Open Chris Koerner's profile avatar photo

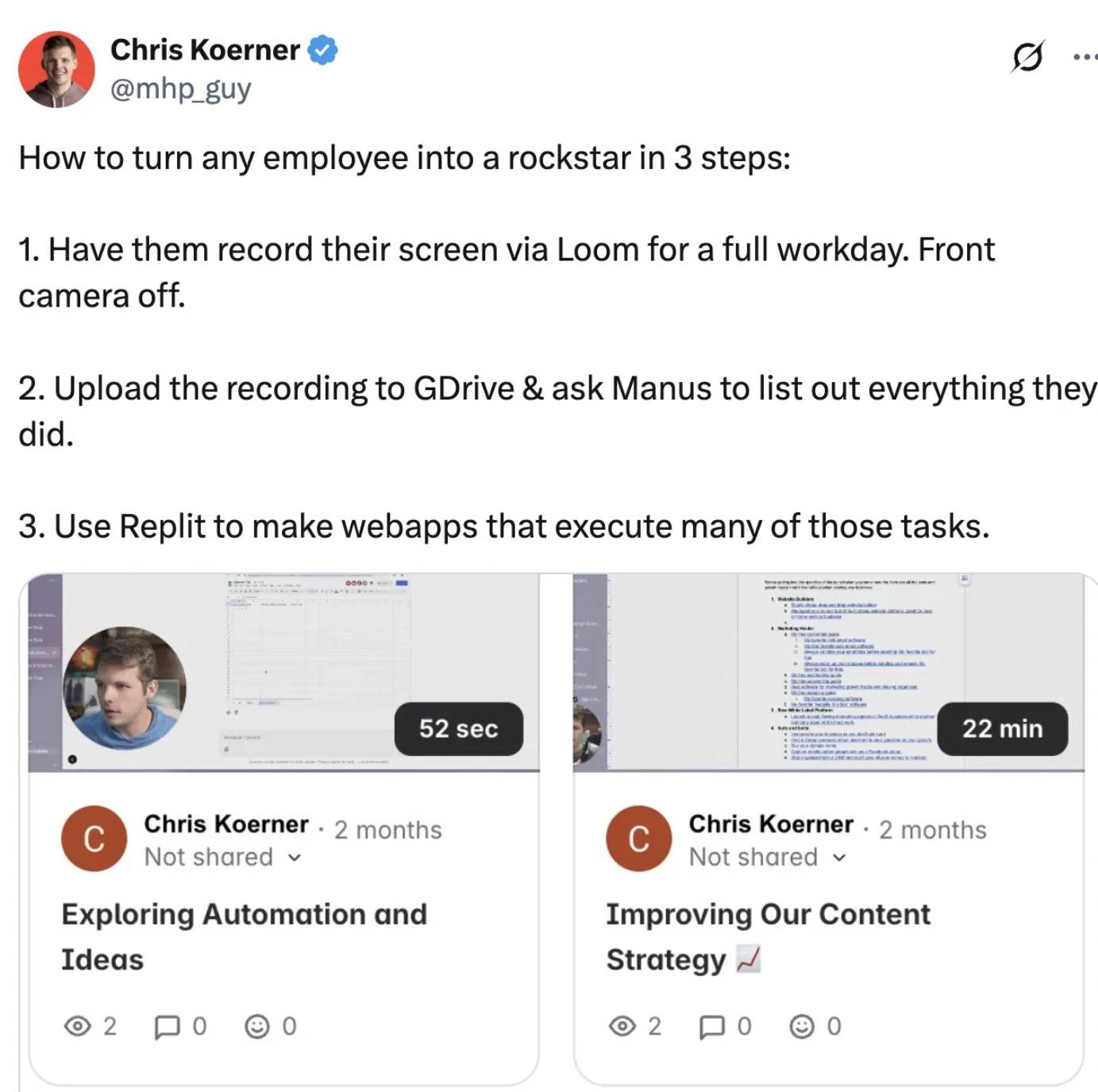coord(56,69)
